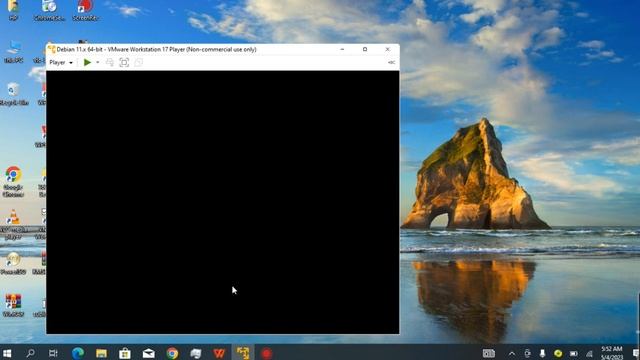The width and height of the screenshot is (640, 360).
Task: Open Windows Search from the taskbar
Action: [30, 353]
